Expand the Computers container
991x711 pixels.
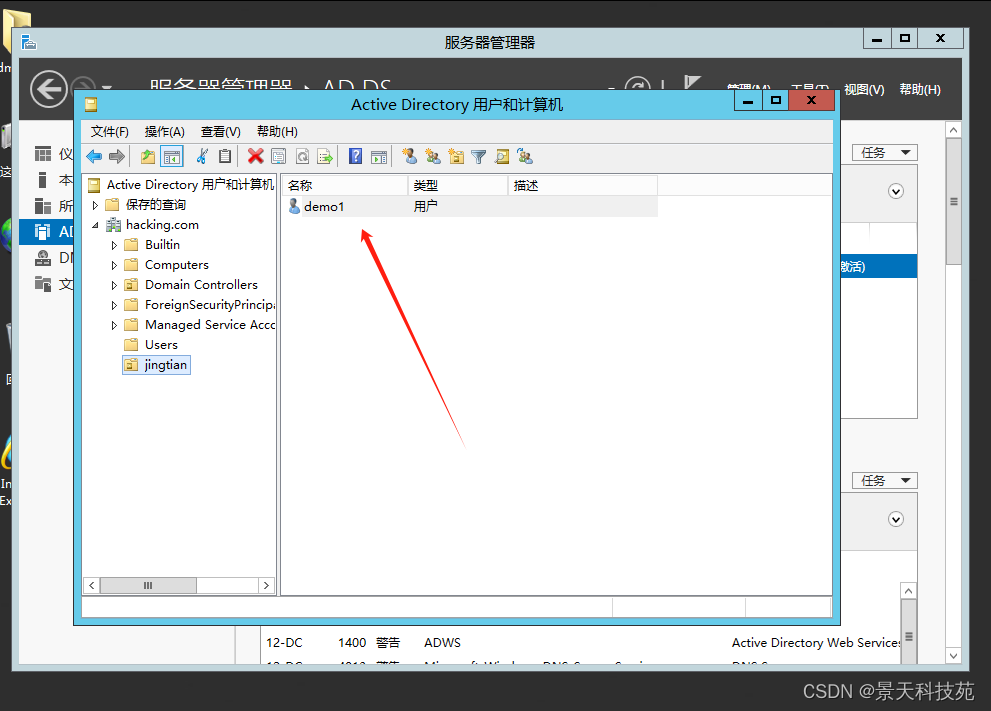point(114,265)
